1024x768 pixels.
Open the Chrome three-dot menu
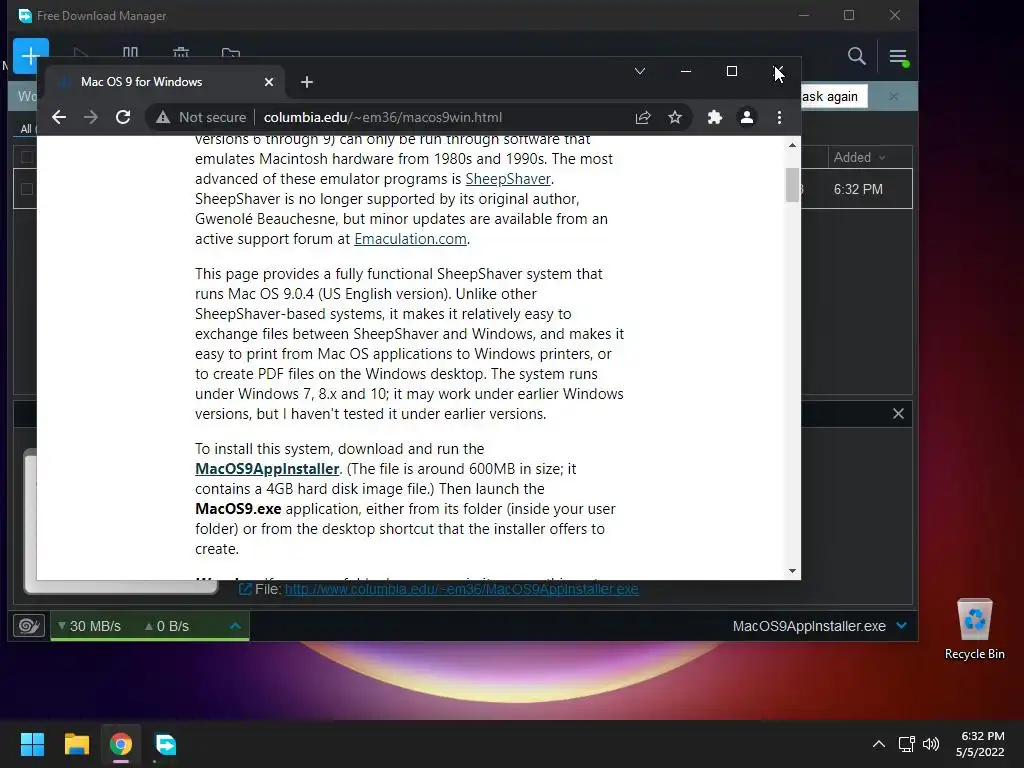click(779, 118)
